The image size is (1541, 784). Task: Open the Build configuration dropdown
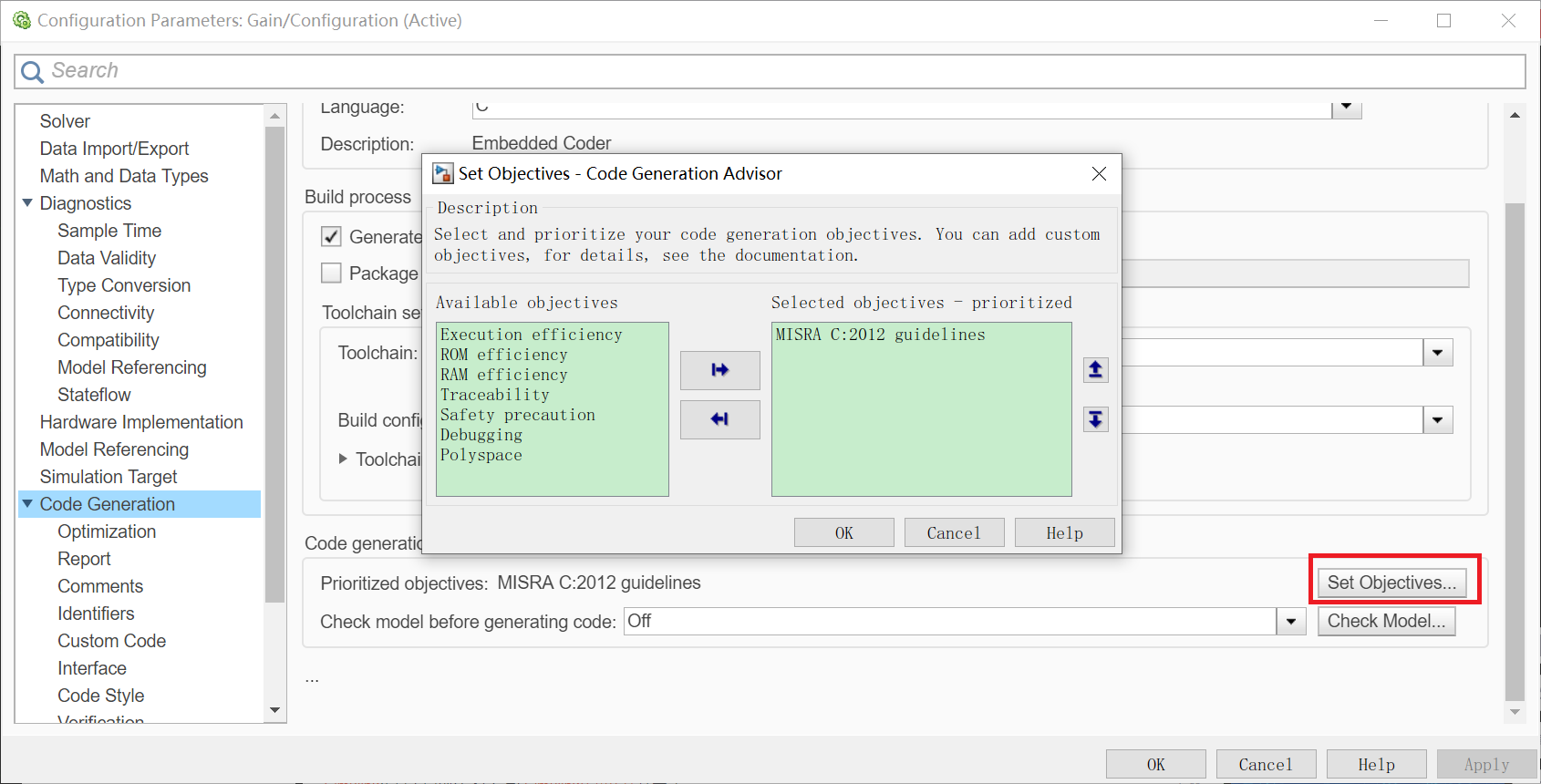point(1438,420)
